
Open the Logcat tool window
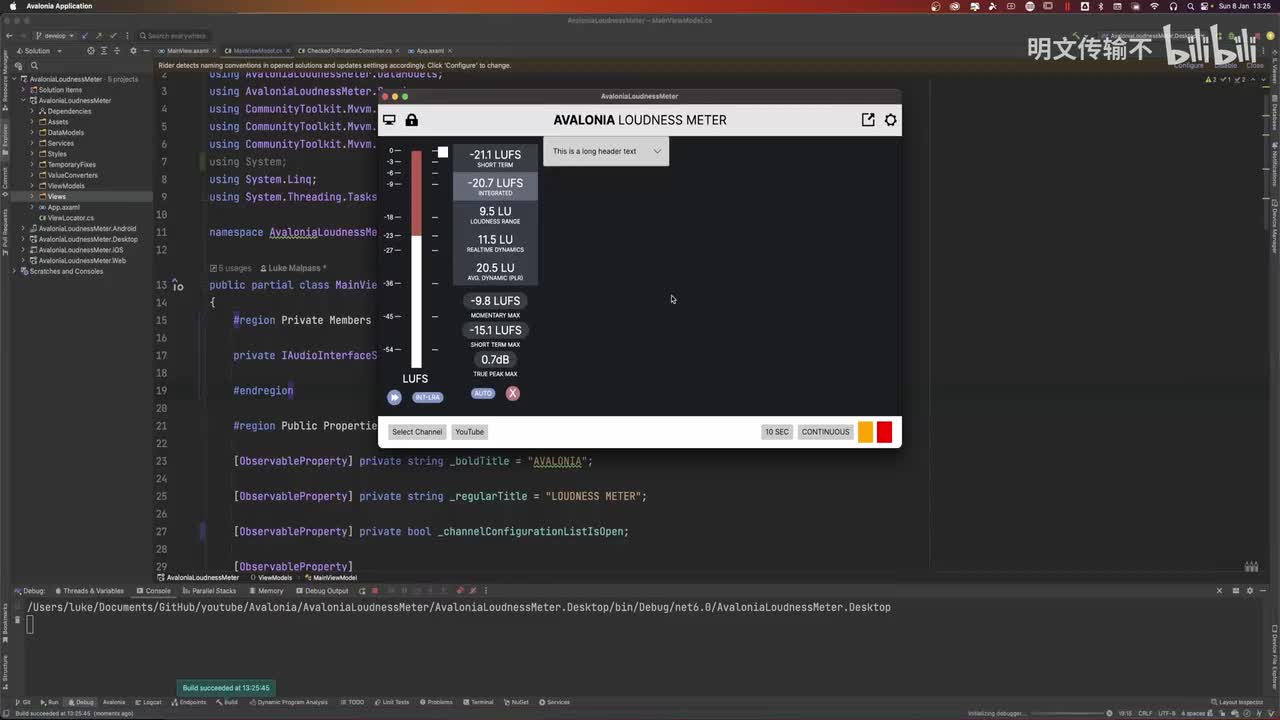coord(148,702)
